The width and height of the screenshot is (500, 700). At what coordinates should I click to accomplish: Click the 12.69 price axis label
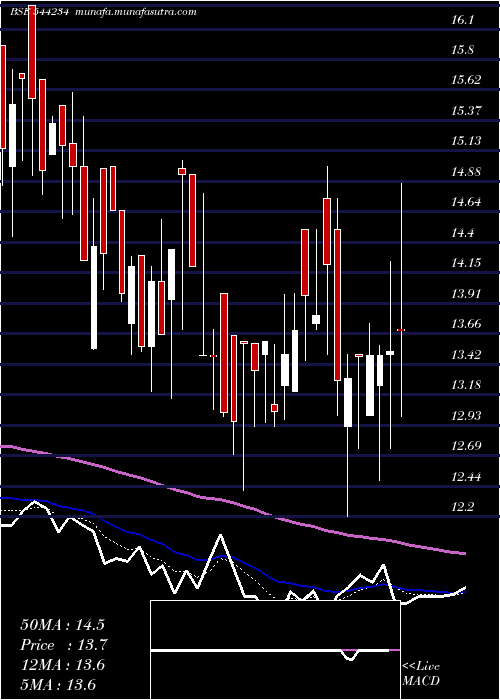[467, 446]
